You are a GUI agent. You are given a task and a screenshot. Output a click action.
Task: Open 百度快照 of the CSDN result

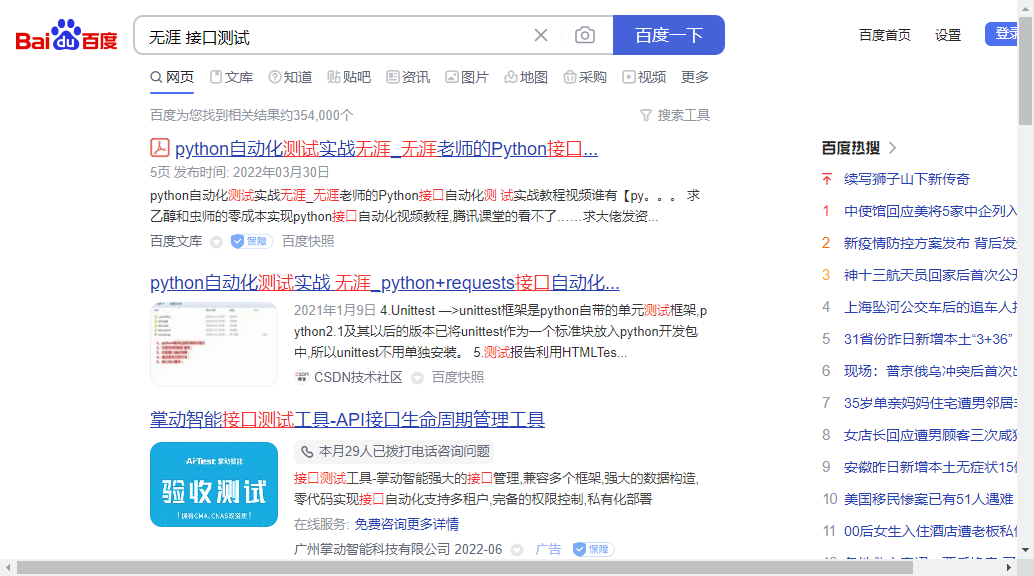coord(458,377)
